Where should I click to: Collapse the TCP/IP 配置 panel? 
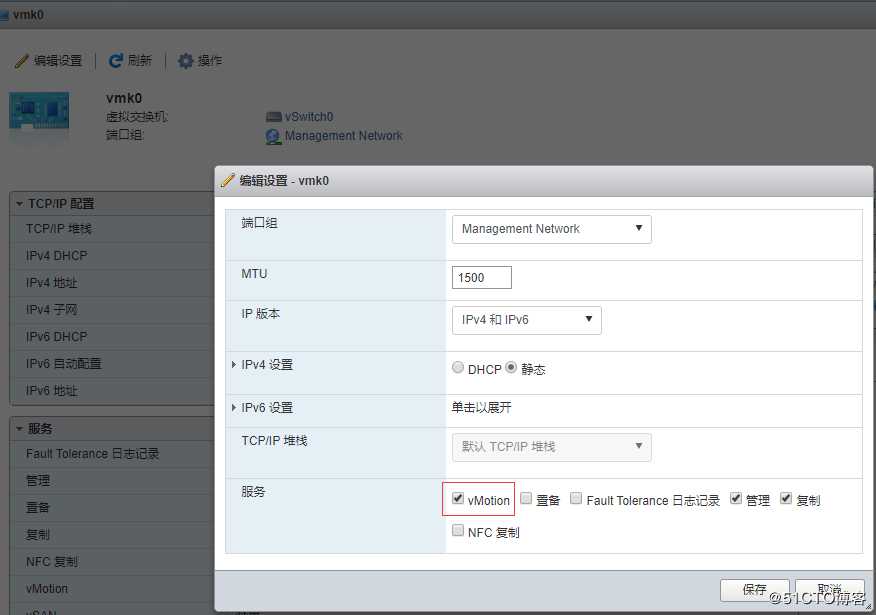click(x=20, y=204)
